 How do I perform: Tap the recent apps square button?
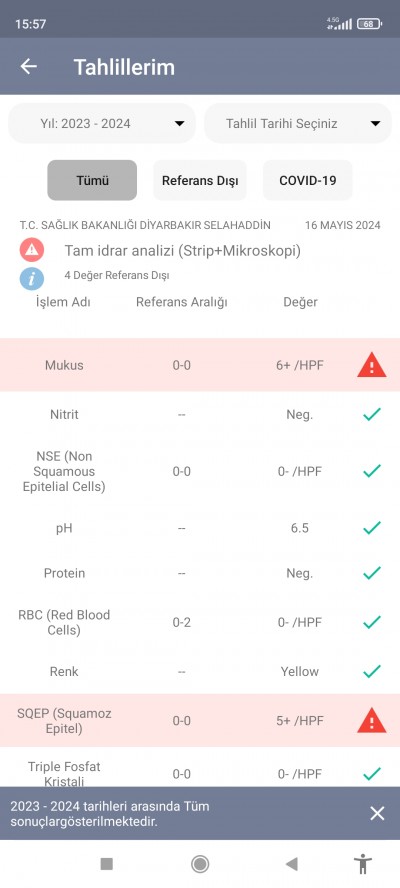pyautogui.click(x=107, y=864)
